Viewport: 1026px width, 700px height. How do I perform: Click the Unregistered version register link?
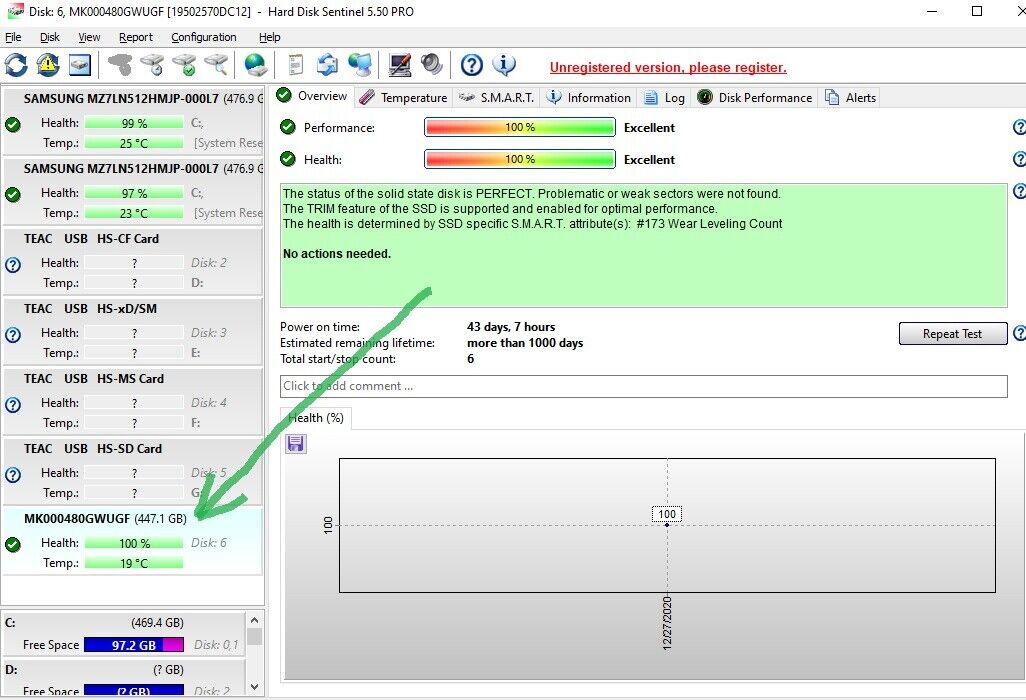coord(668,67)
